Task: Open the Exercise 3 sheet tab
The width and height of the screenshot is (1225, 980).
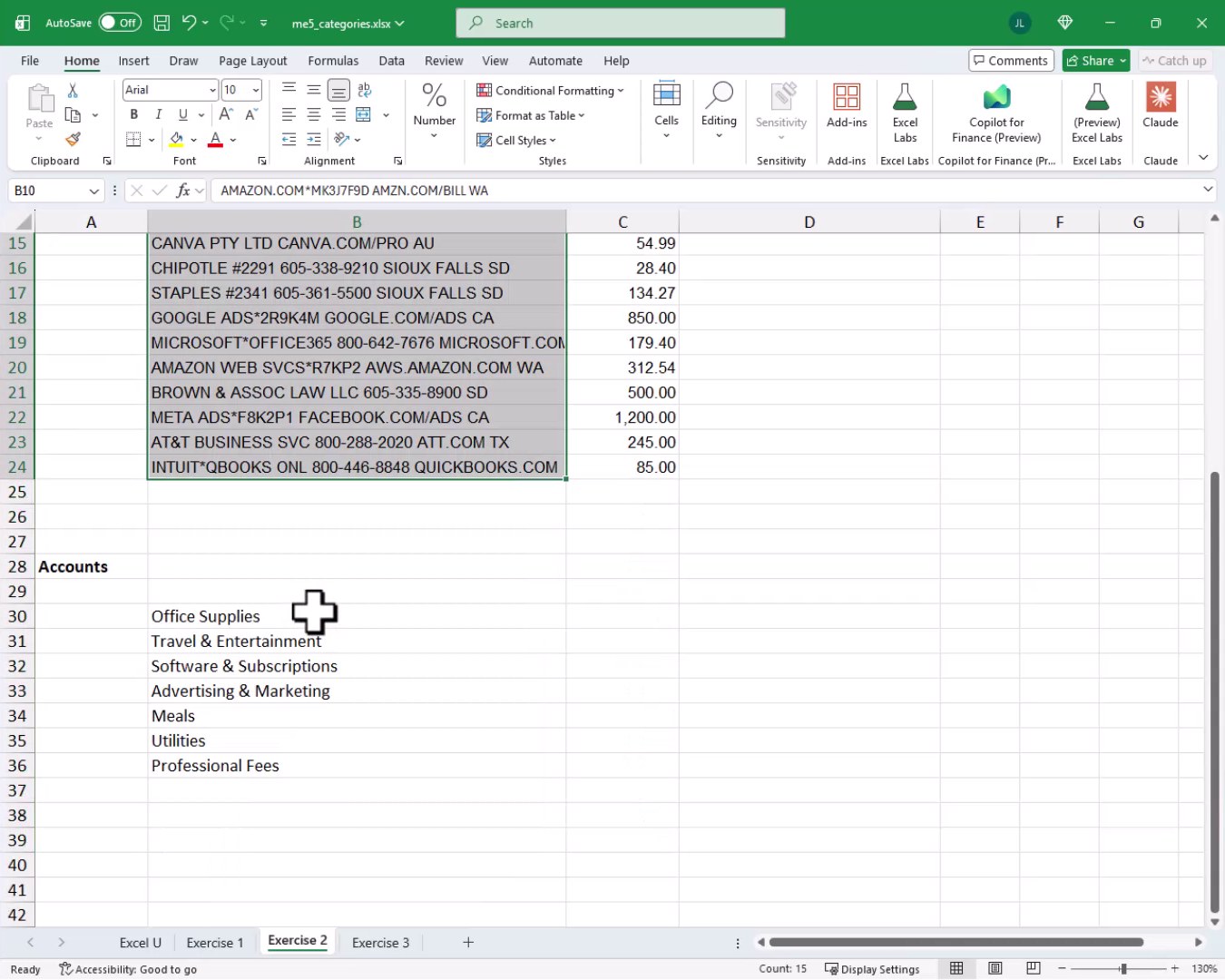Action: pyautogui.click(x=380, y=943)
